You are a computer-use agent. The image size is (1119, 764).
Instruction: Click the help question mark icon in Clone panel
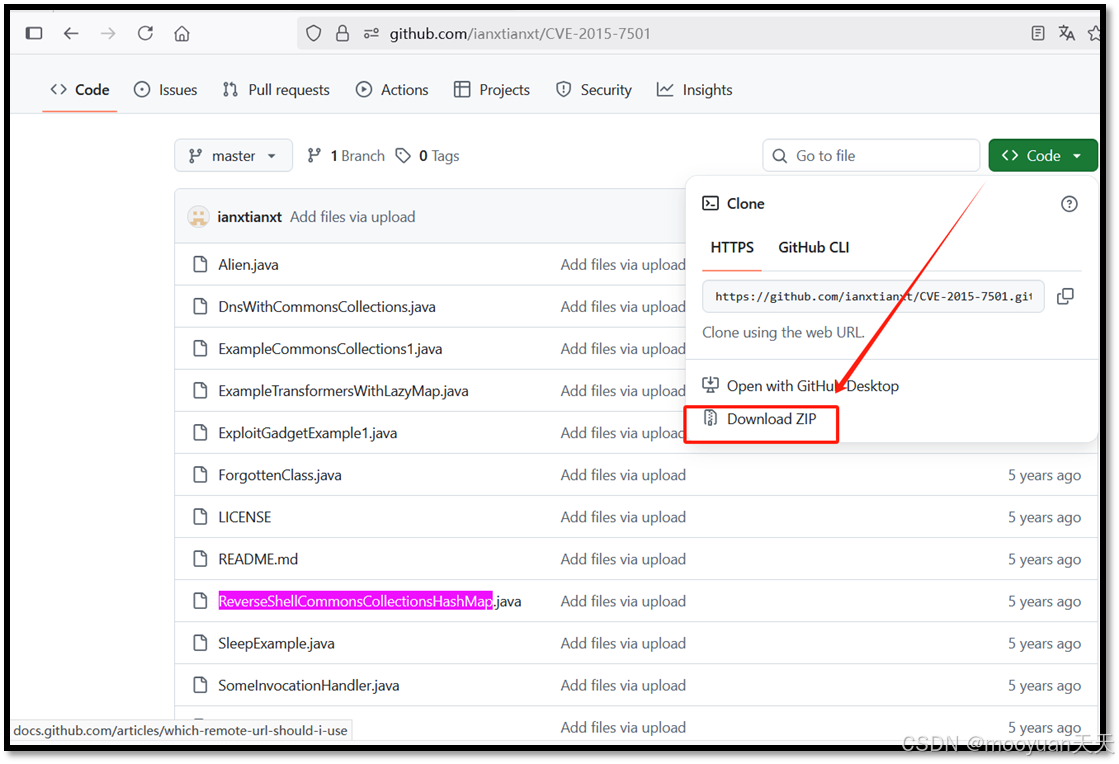click(1069, 204)
